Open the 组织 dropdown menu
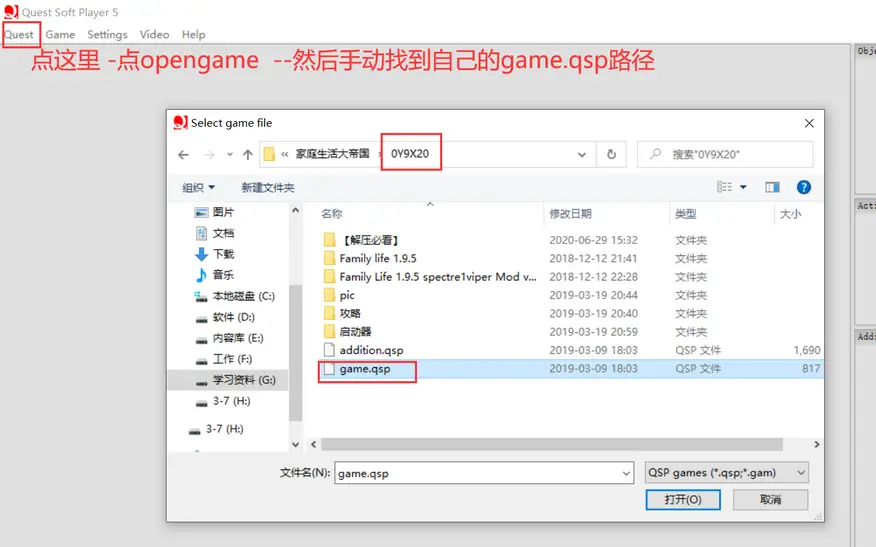Screen dimensions: 876x547 point(198,187)
